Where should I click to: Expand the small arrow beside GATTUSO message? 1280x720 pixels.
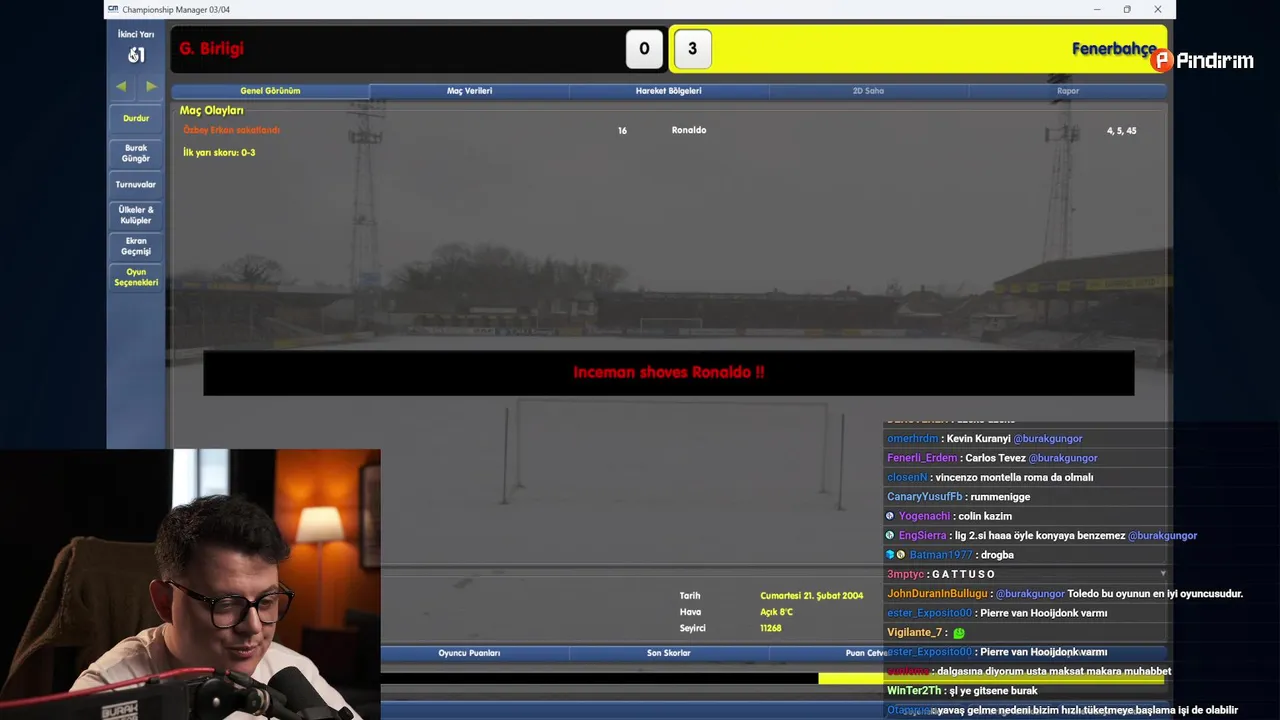pyautogui.click(x=1163, y=574)
